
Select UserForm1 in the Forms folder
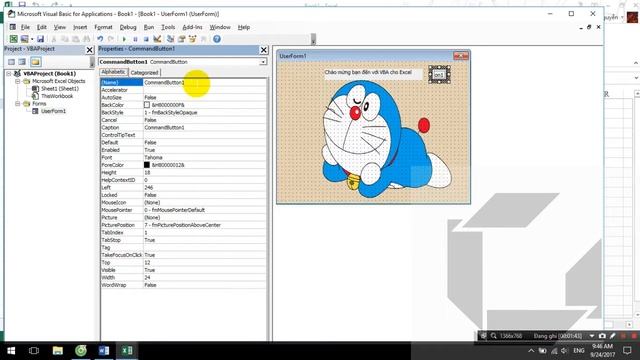tap(53, 111)
